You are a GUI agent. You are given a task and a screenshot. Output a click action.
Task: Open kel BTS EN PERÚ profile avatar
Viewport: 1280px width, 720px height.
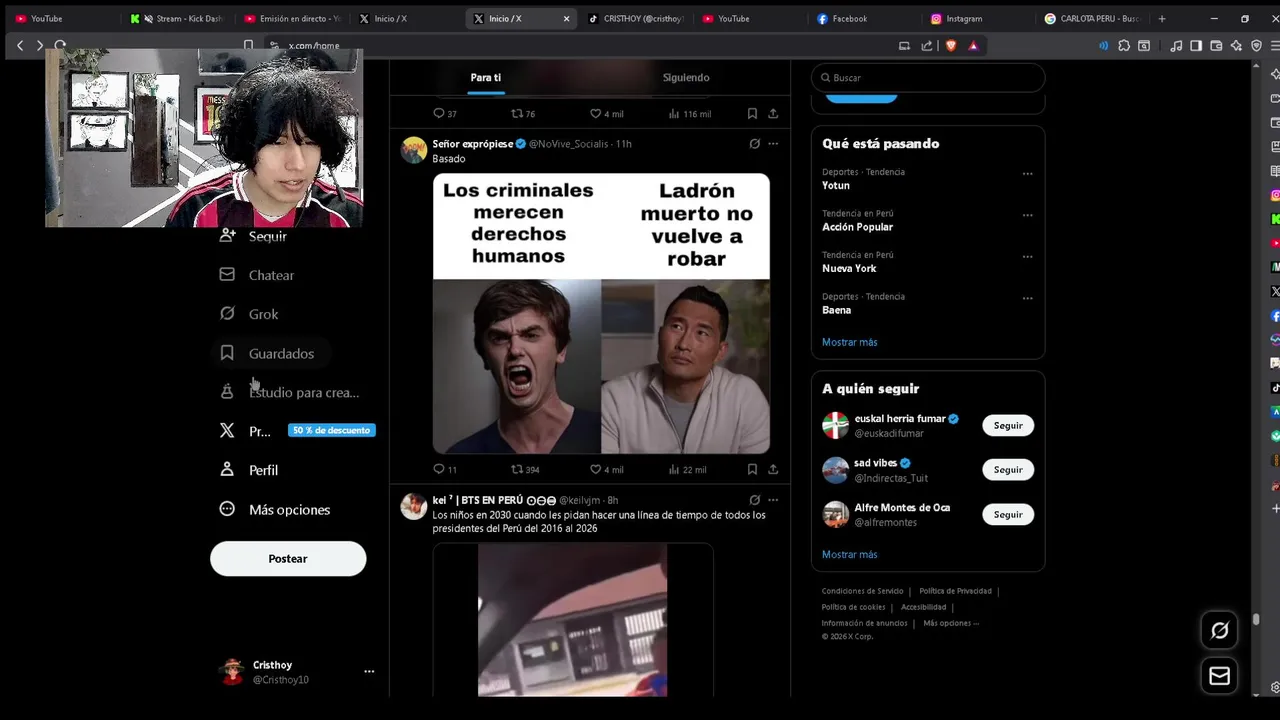click(414, 506)
